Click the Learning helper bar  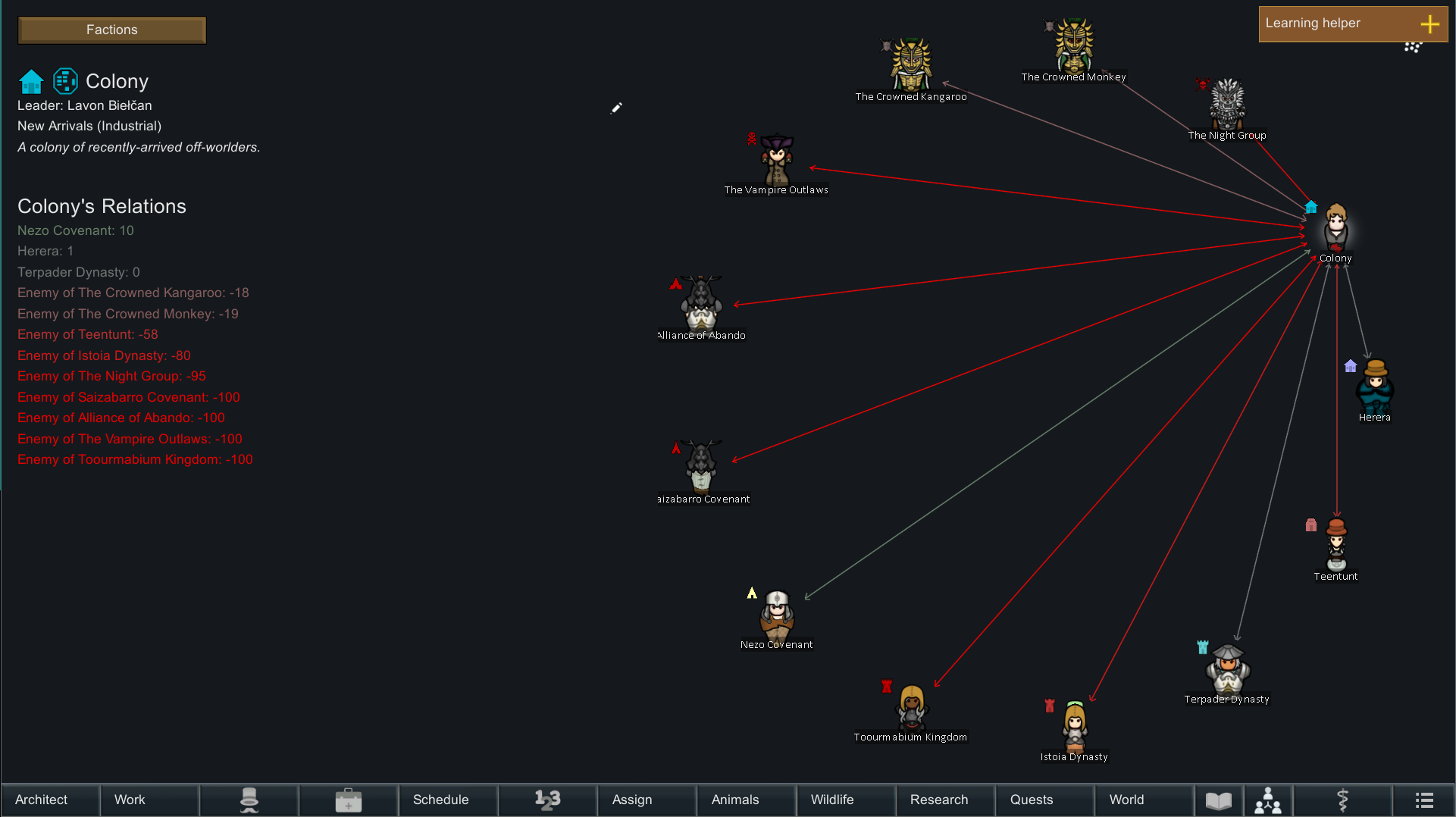coord(1353,23)
